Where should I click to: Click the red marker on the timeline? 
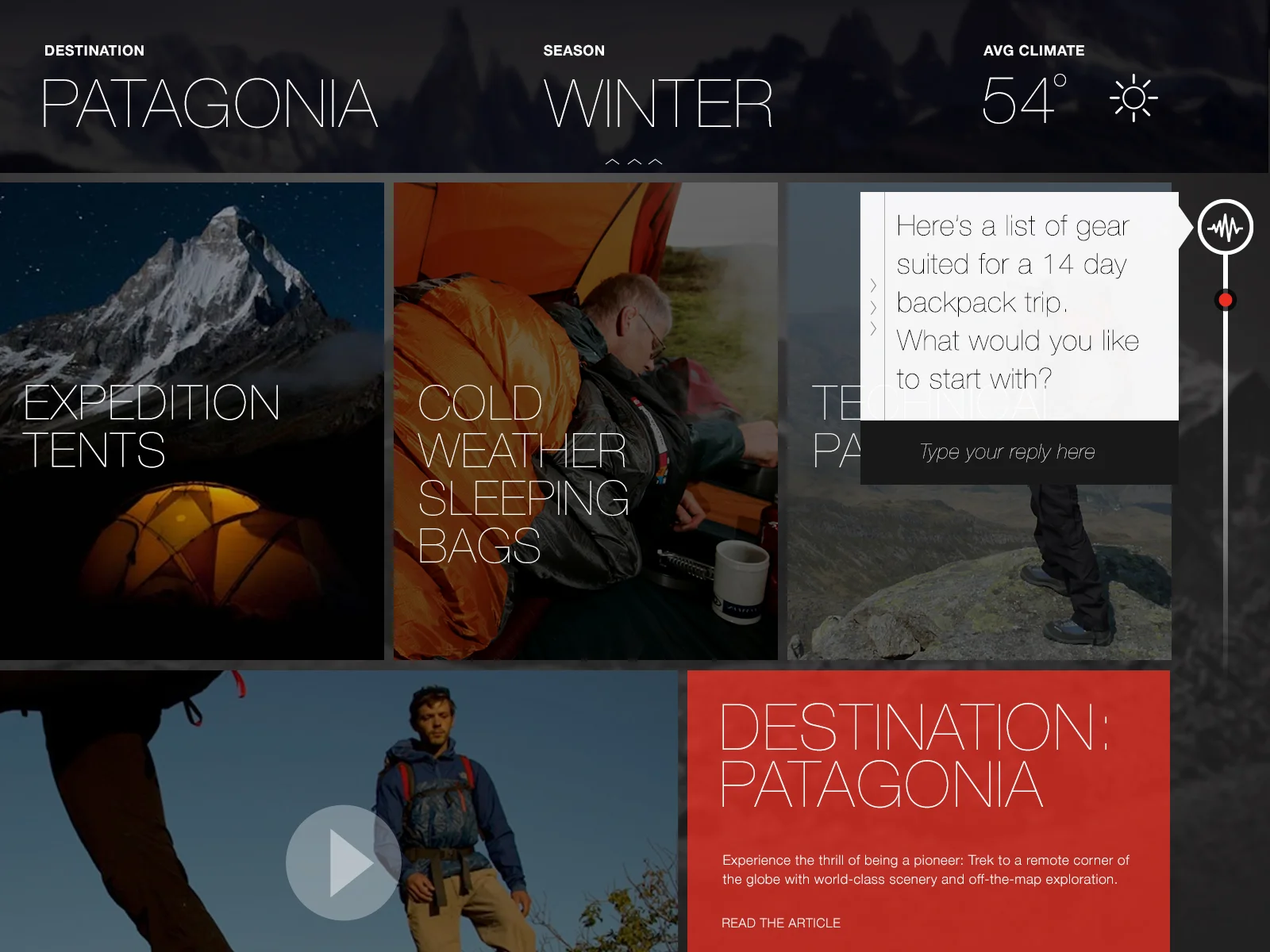(1225, 300)
